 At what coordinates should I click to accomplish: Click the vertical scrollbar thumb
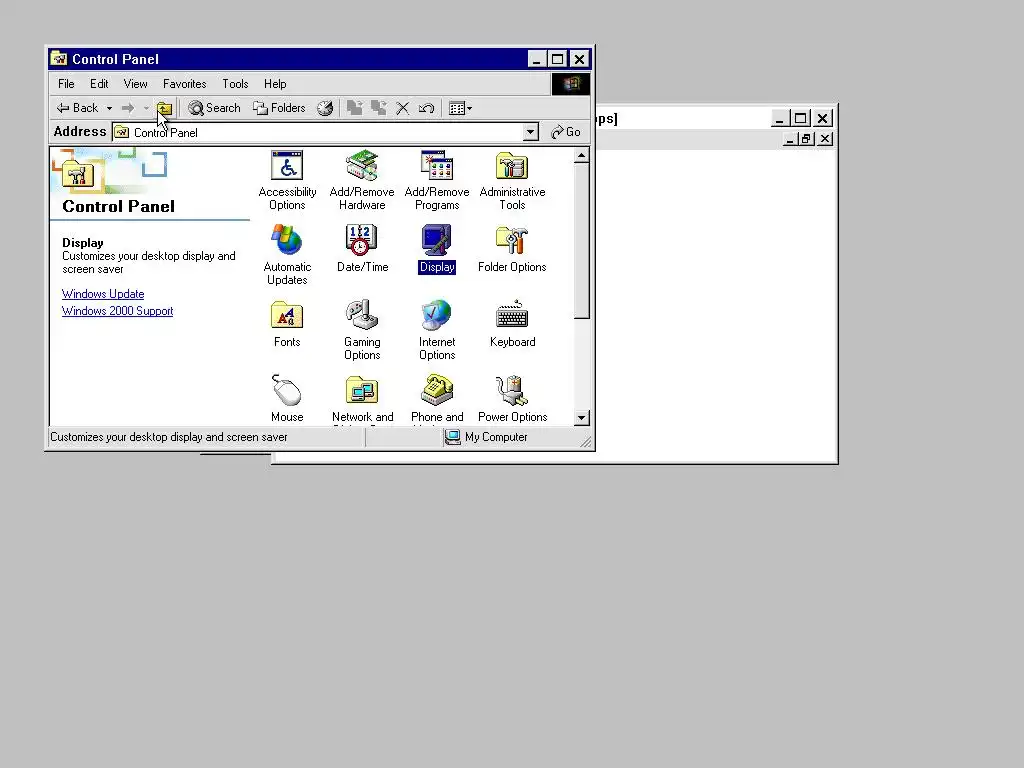(x=581, y=241)
